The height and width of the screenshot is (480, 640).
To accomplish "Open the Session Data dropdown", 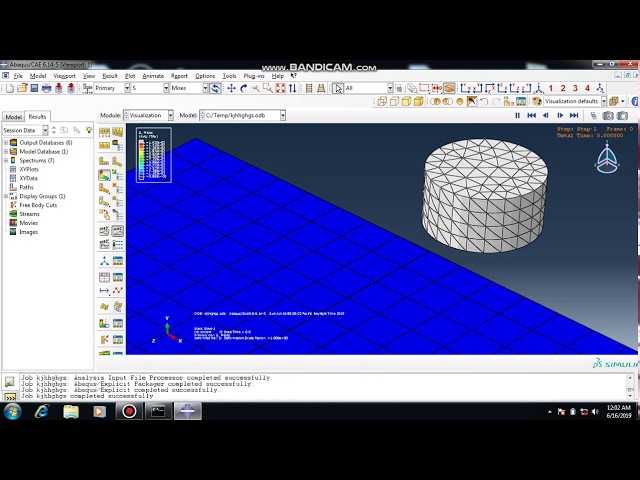I will [x=45, y=130].
